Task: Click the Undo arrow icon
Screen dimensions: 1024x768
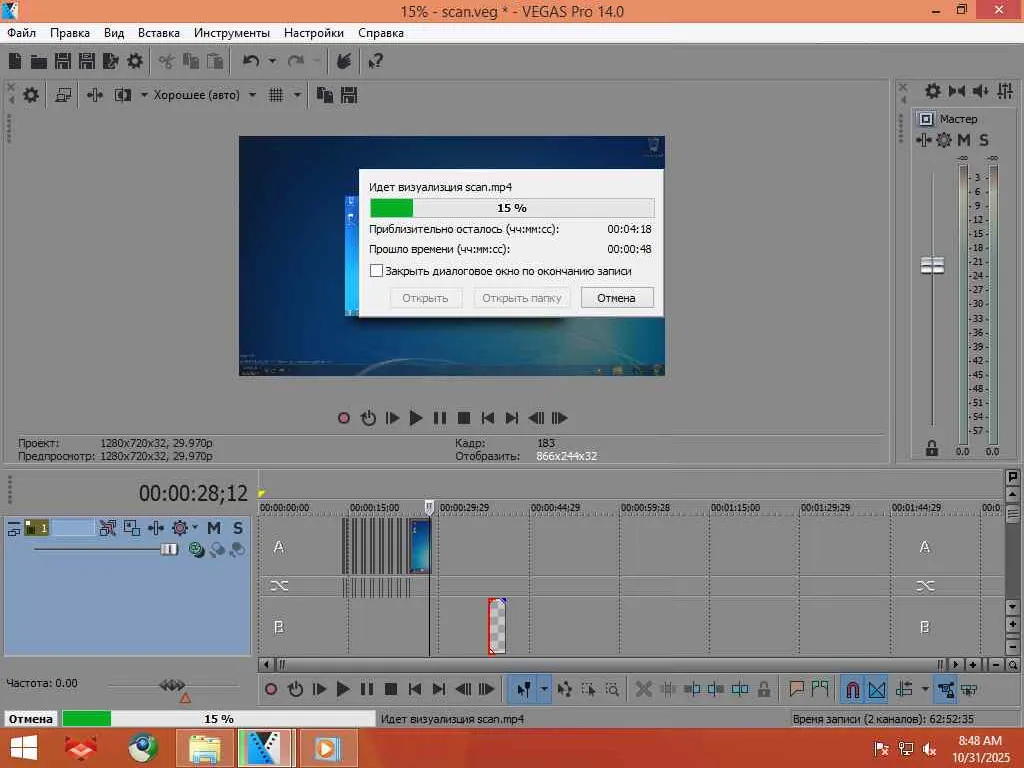Action: 251,61
